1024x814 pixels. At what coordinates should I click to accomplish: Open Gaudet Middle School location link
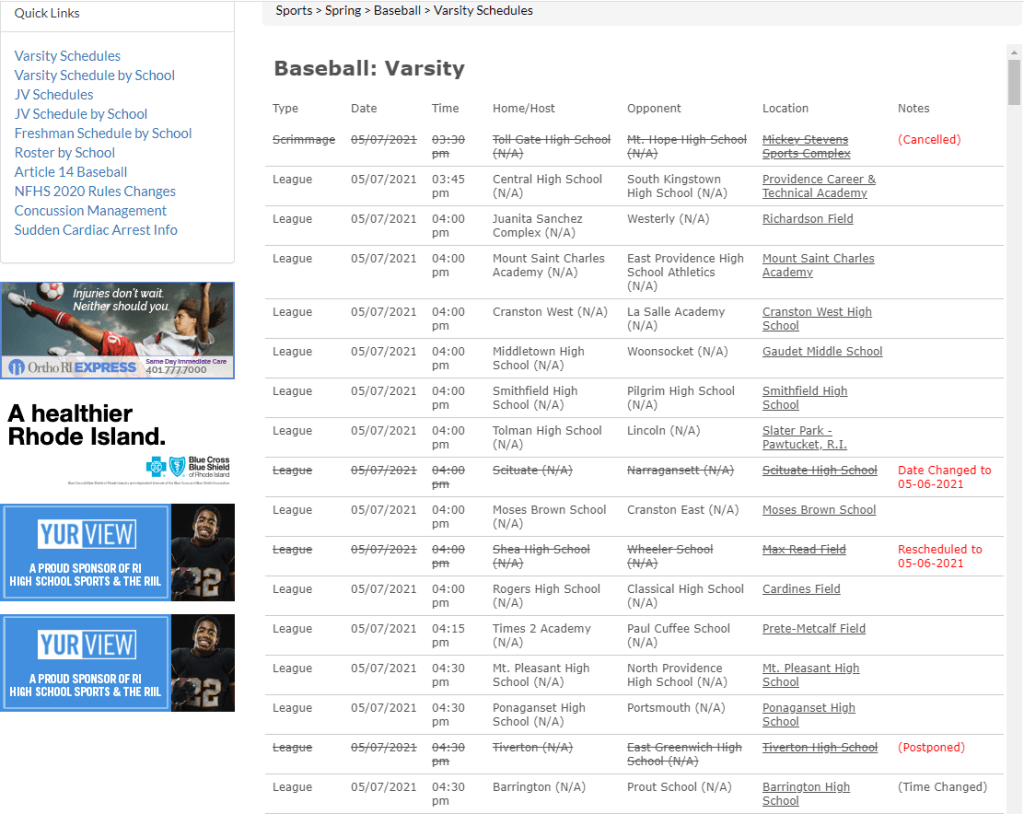click(822, 352)
